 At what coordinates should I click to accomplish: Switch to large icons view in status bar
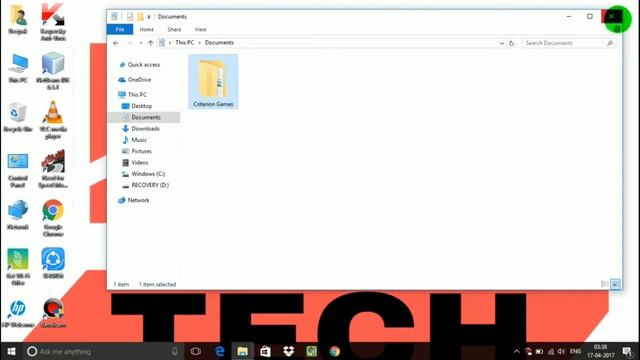click(x=616, y=284)
